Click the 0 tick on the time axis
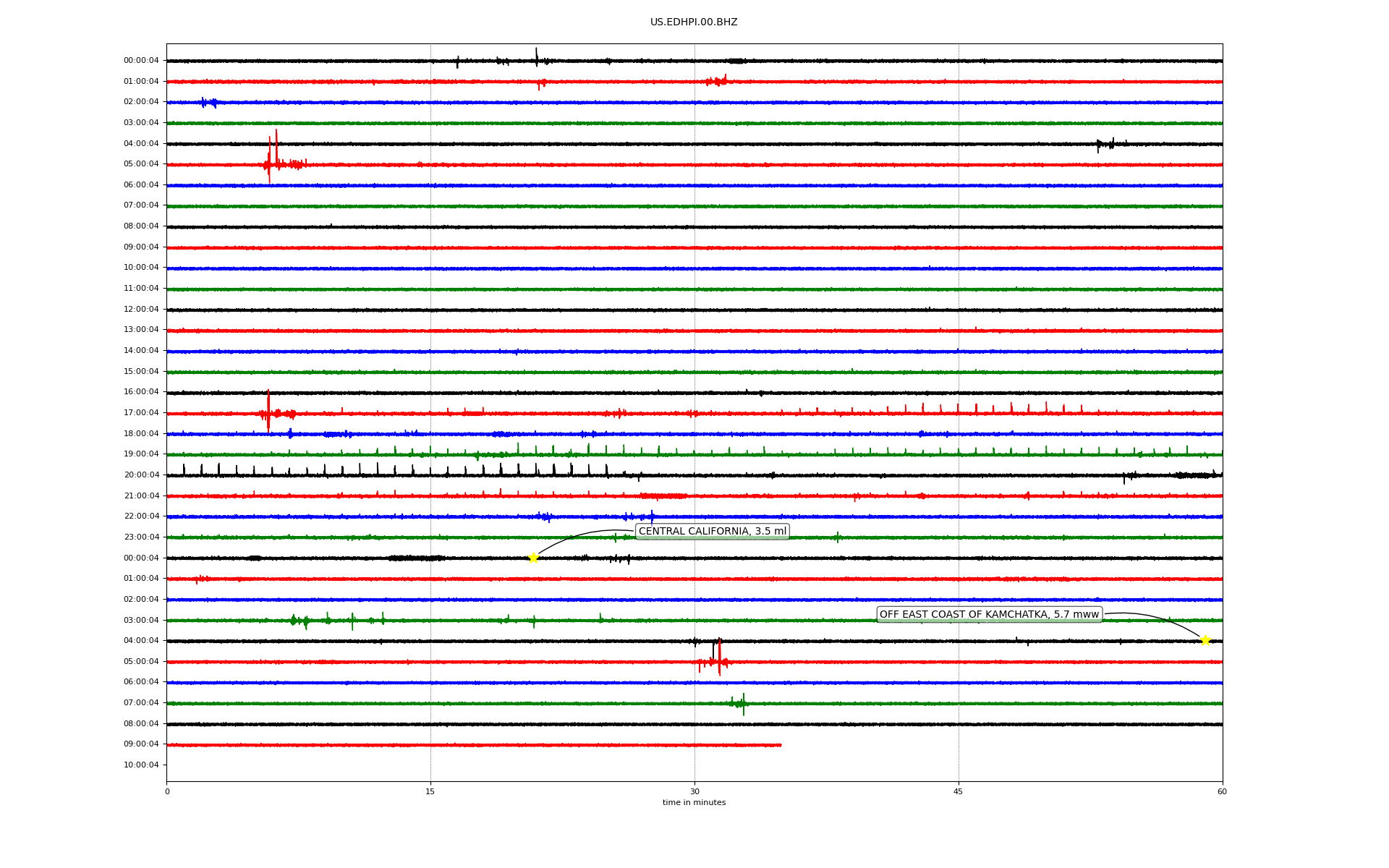Image resolution: width=1389 pixels, height=868 pixels. [167, 791]
